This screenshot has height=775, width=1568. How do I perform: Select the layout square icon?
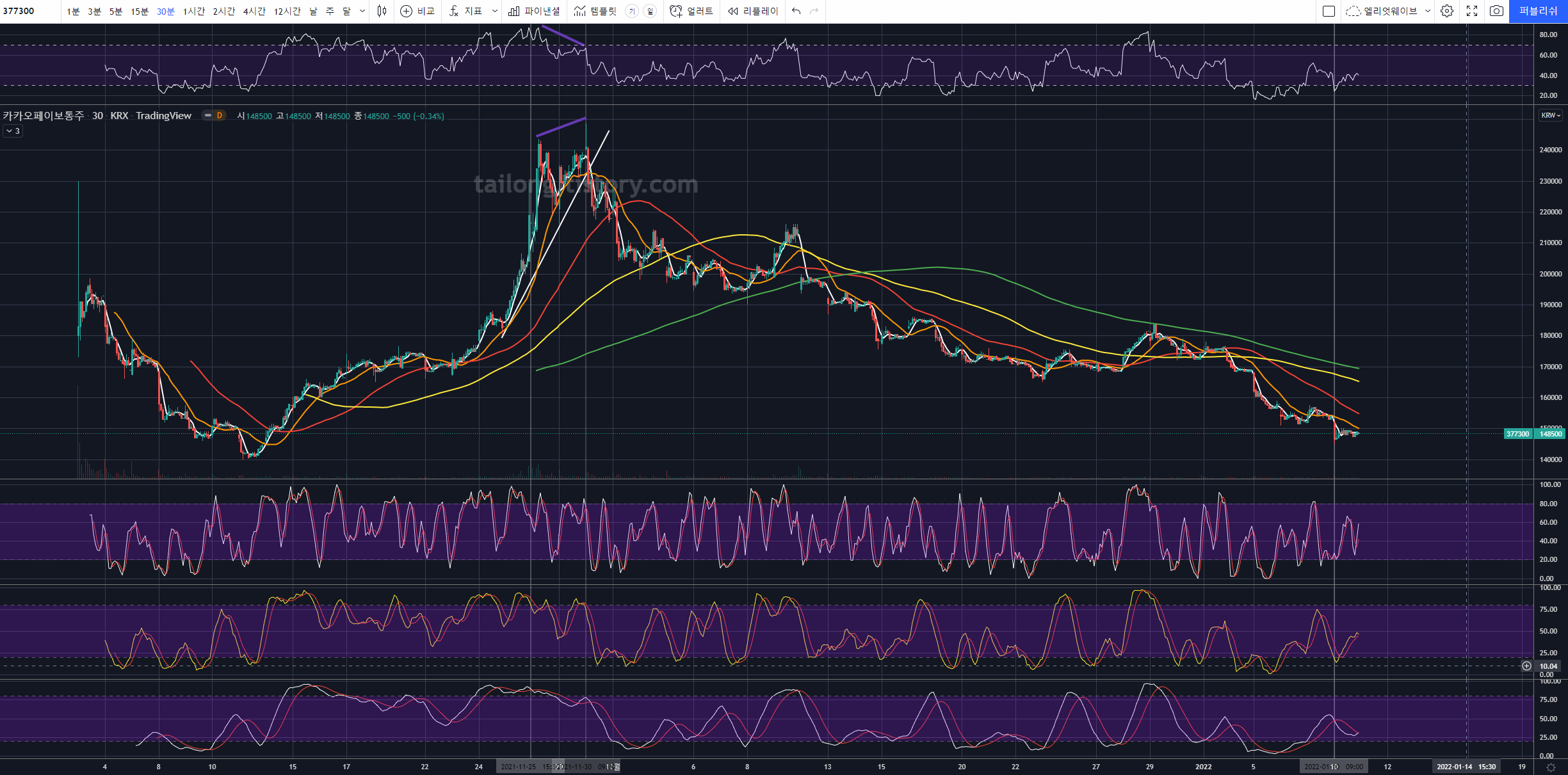(x=1329, y=11)
